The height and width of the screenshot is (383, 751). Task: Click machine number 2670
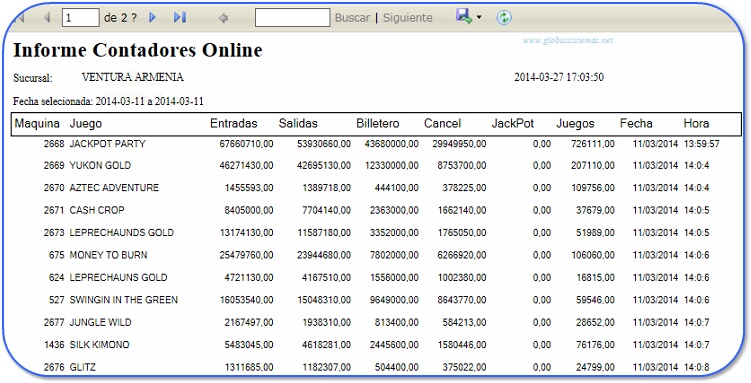tap(54, 188)
